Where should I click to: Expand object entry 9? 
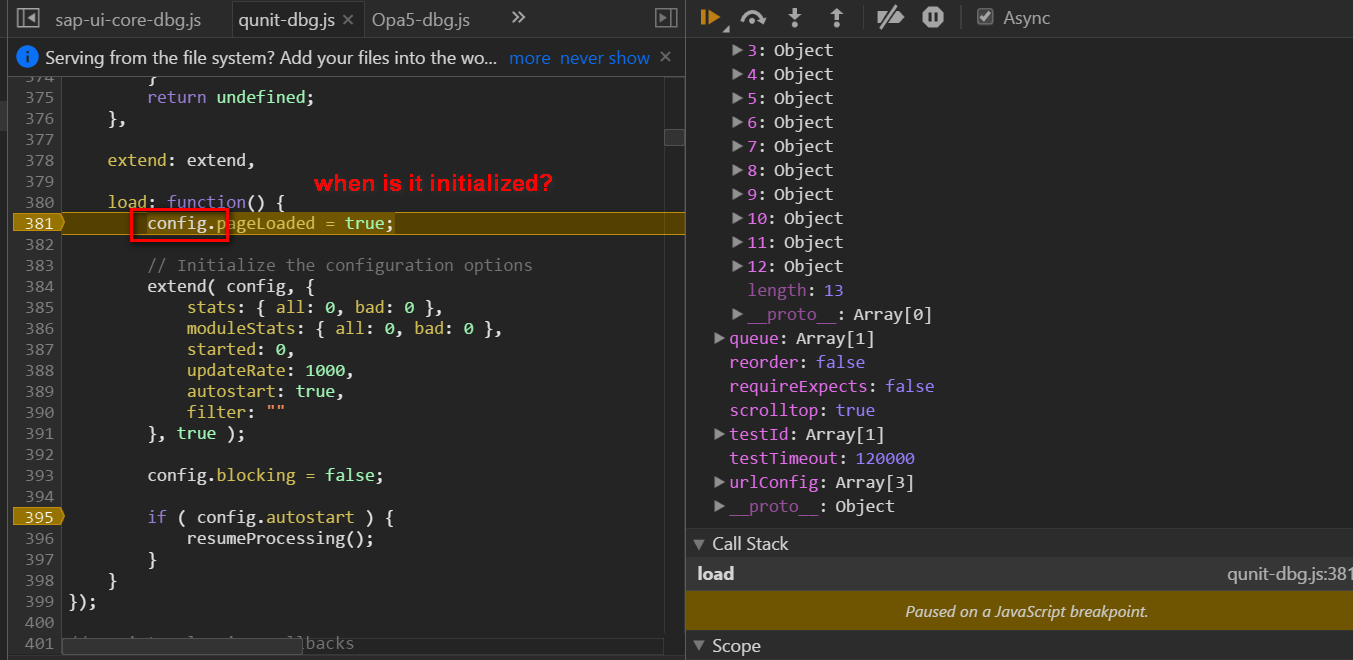(738, 194)
